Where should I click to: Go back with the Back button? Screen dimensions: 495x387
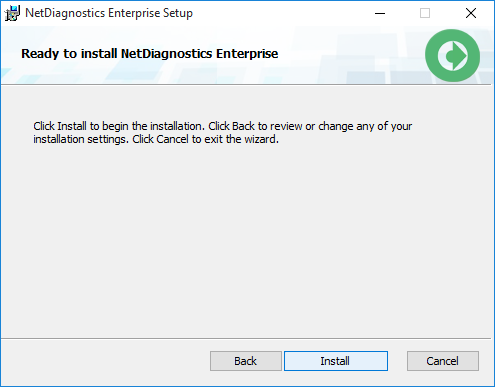(x=246, y=361)
